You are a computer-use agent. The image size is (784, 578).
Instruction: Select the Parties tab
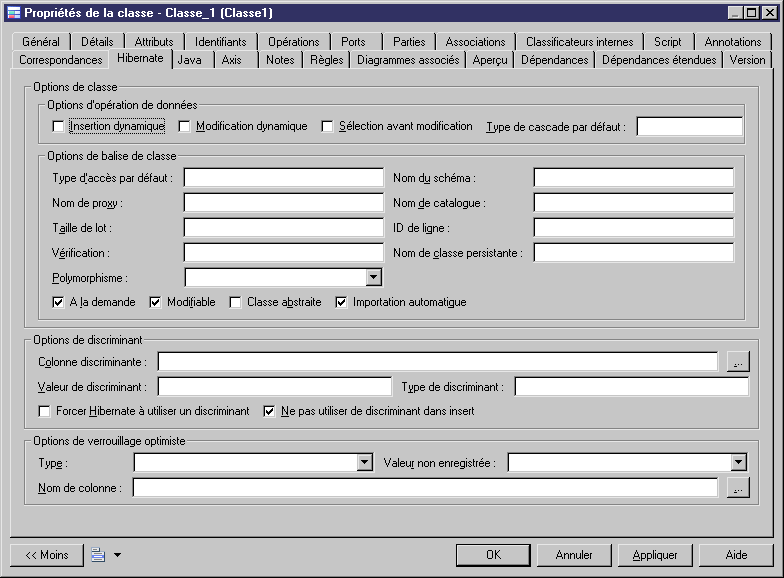point(409,42)
